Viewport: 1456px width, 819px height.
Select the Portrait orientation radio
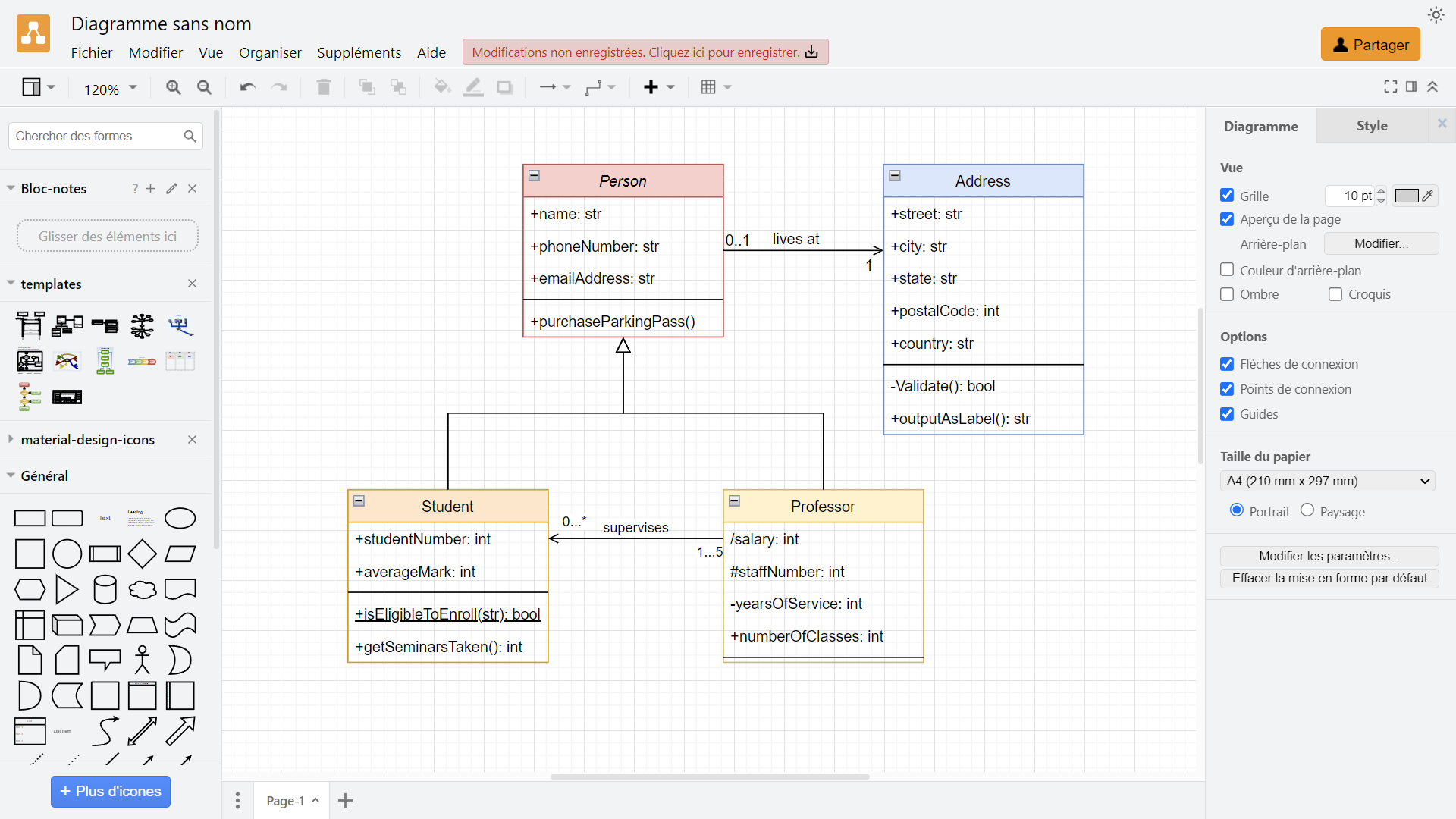1237,510
